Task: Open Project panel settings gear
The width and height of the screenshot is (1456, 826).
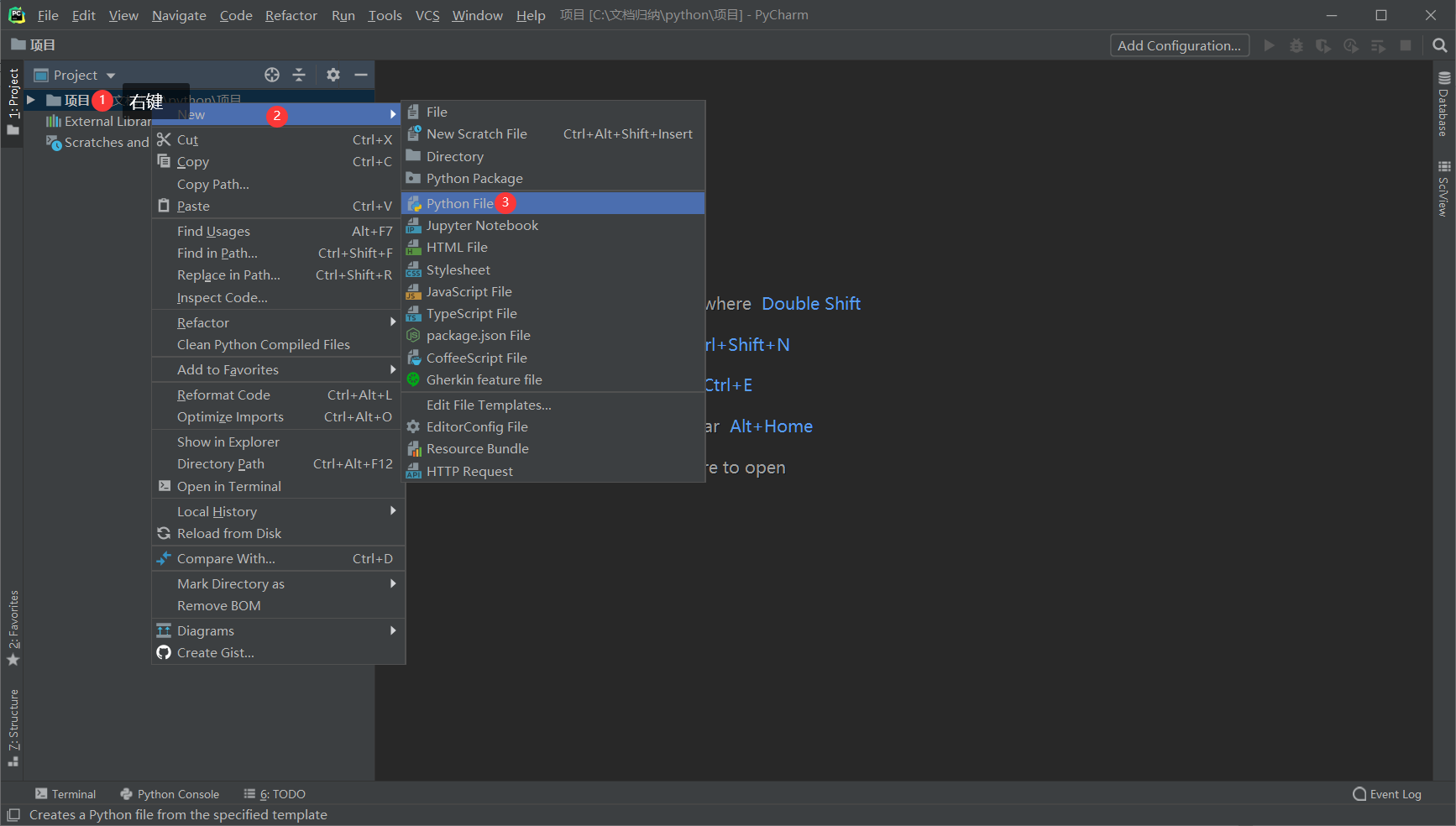Action: [333, 75]
